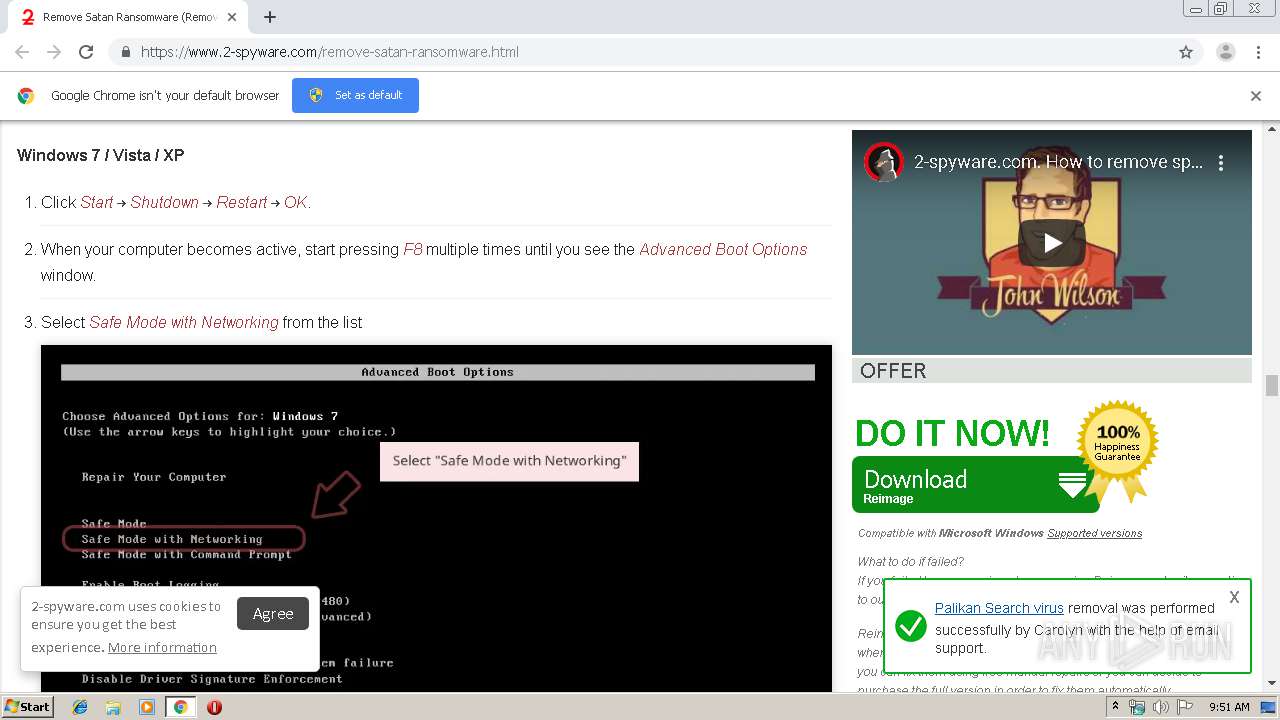
Task: Click the green Download Reimage button
Action: click(x=975, y=485)
